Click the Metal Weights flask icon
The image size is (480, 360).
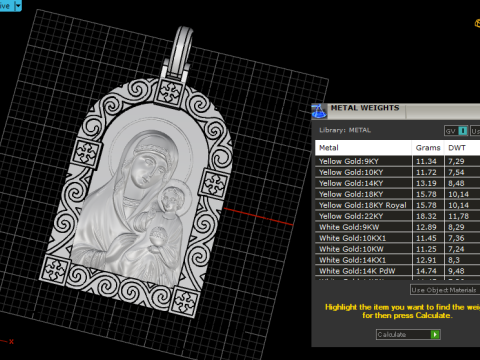coord(319,111)
